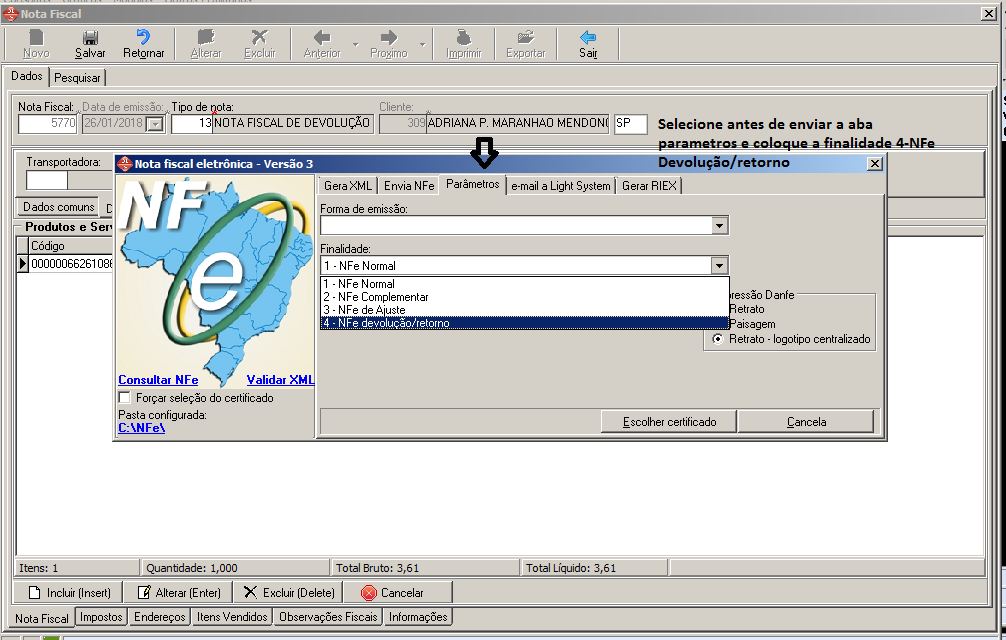
Task: Open the e-mail a Light System tab
Action: tap(561, 186)
